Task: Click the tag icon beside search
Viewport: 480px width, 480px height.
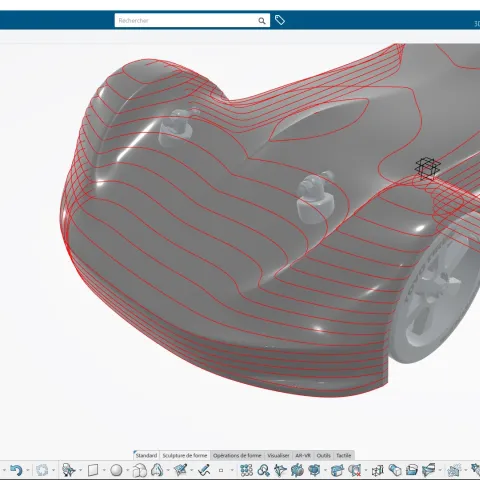Action: coord(280,20)
